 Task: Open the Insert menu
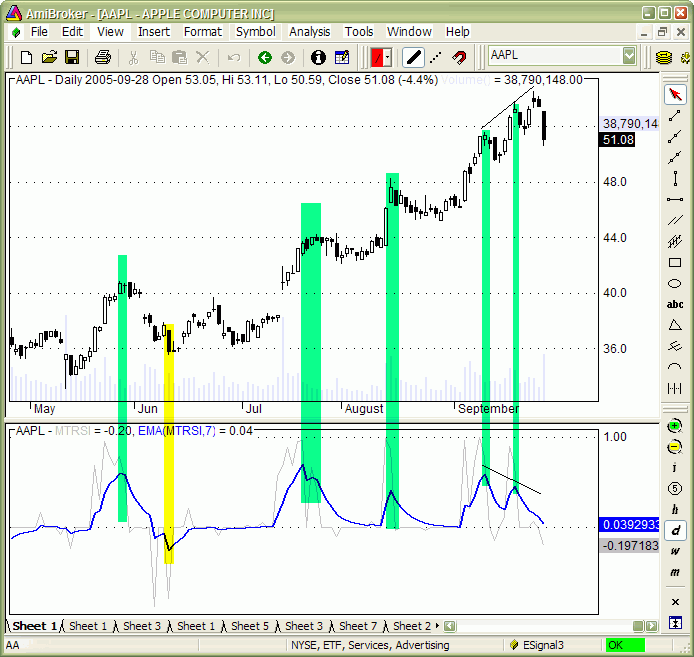pyautogui.click(x=154, y=32)
